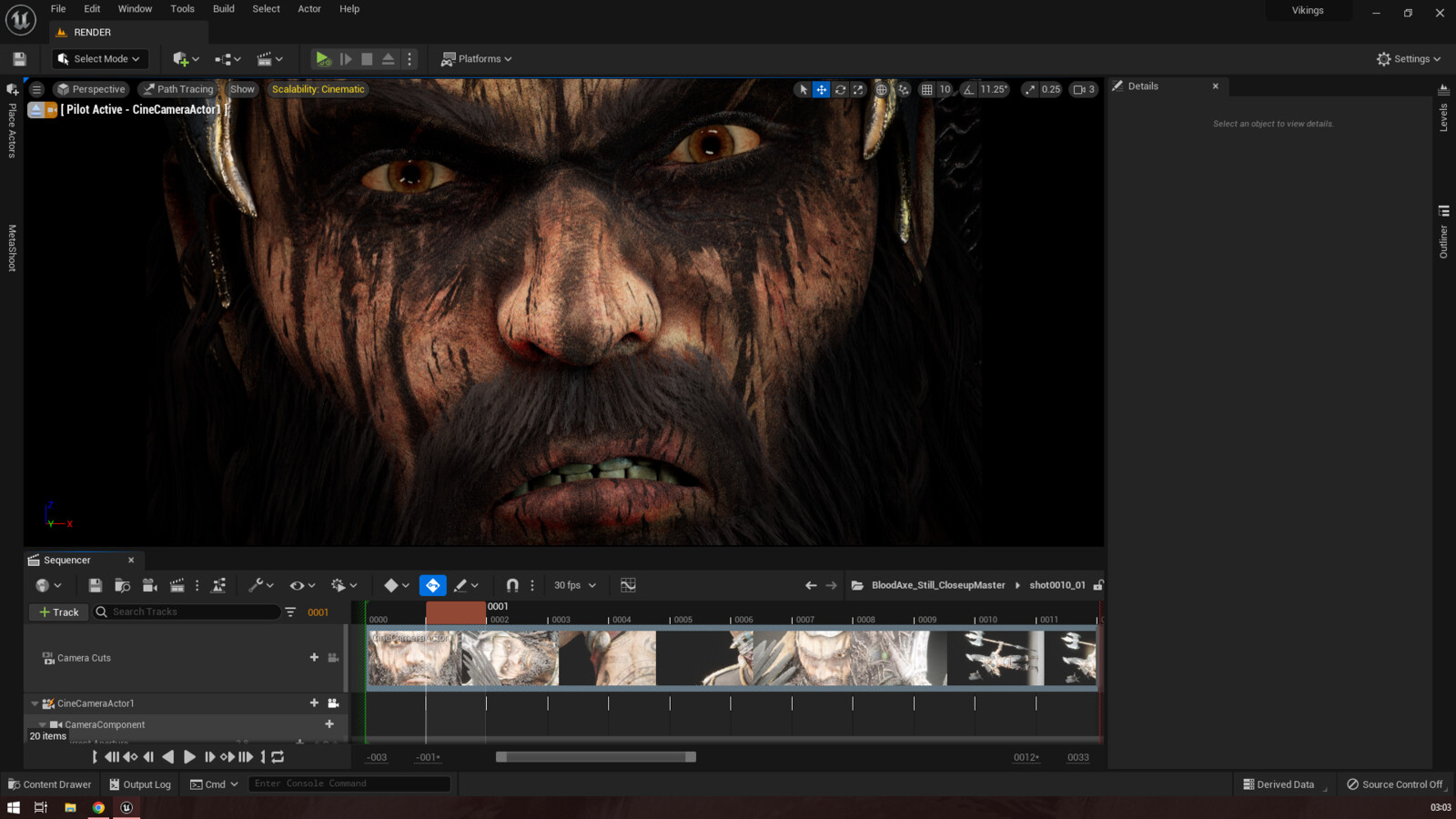Activate the rotate gizmo tool
Image resolution: width=1456 pixels, height=819 pixels.
[x=840, y=89]
